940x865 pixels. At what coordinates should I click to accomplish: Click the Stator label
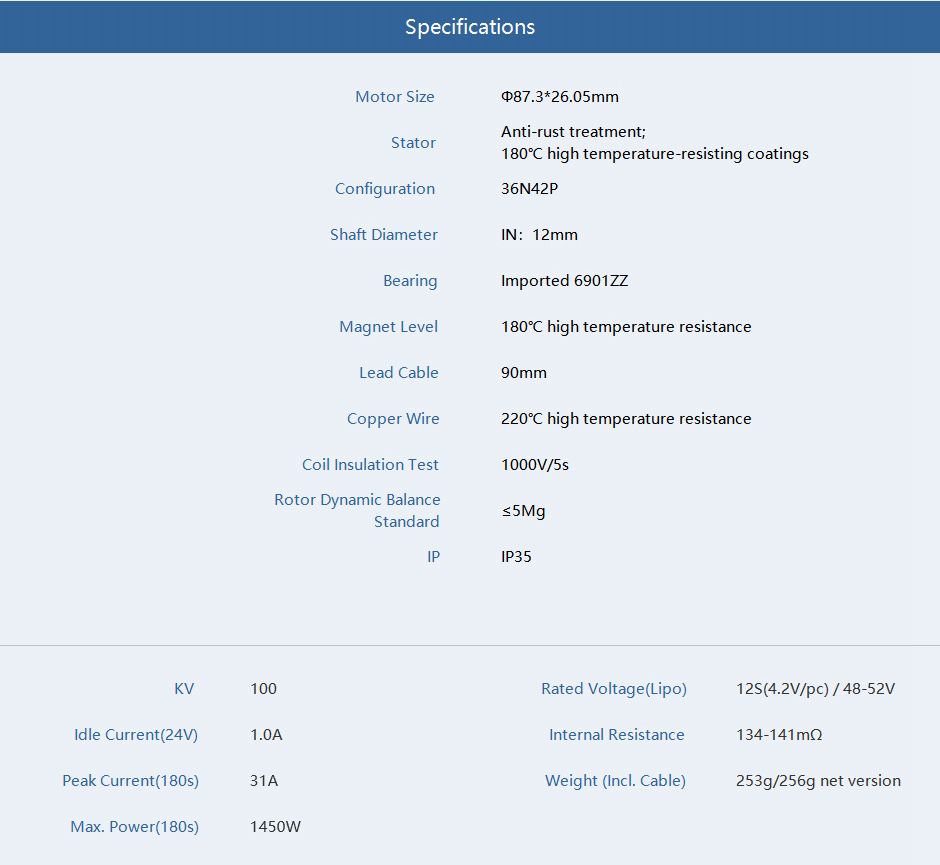(x=413, y=143)
